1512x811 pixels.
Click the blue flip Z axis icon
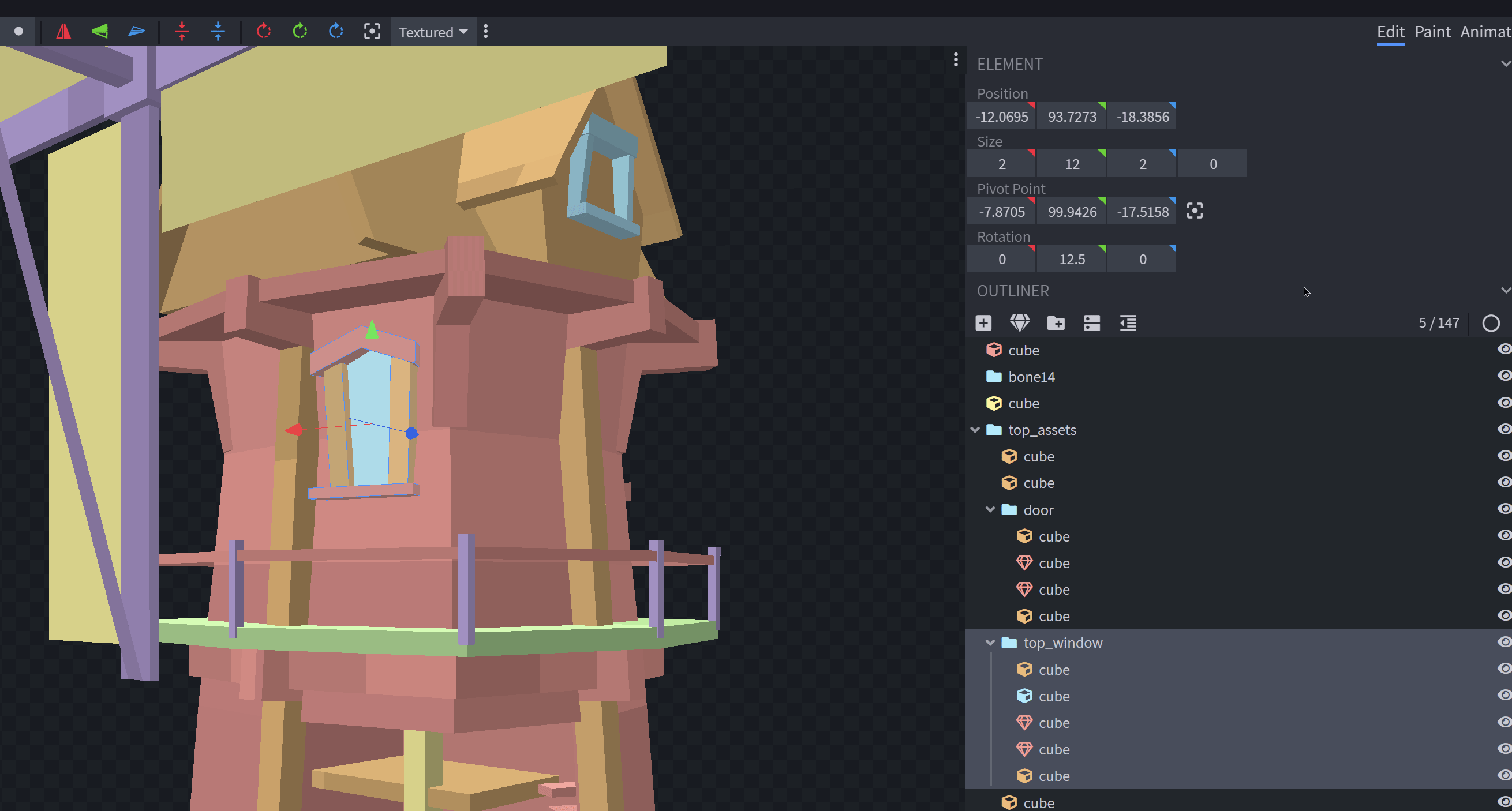(x=136, y=31)
